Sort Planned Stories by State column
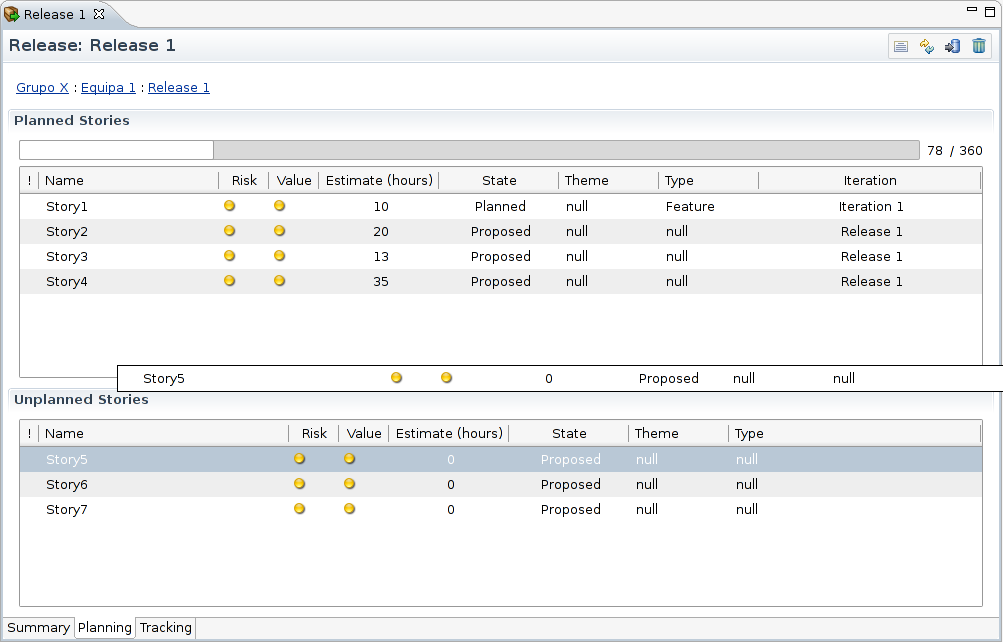The height and width of the screenshot is (642, 1003). click(x=499, y=180)
